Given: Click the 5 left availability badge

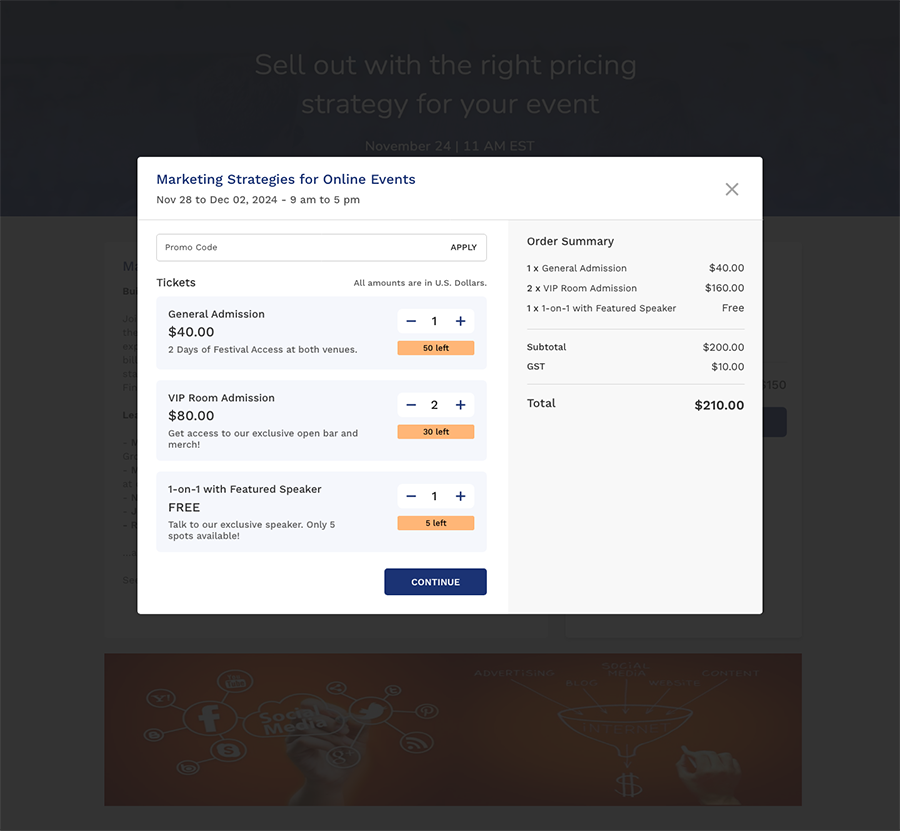Looking at the screenshot, I should (x=435, y=523).
